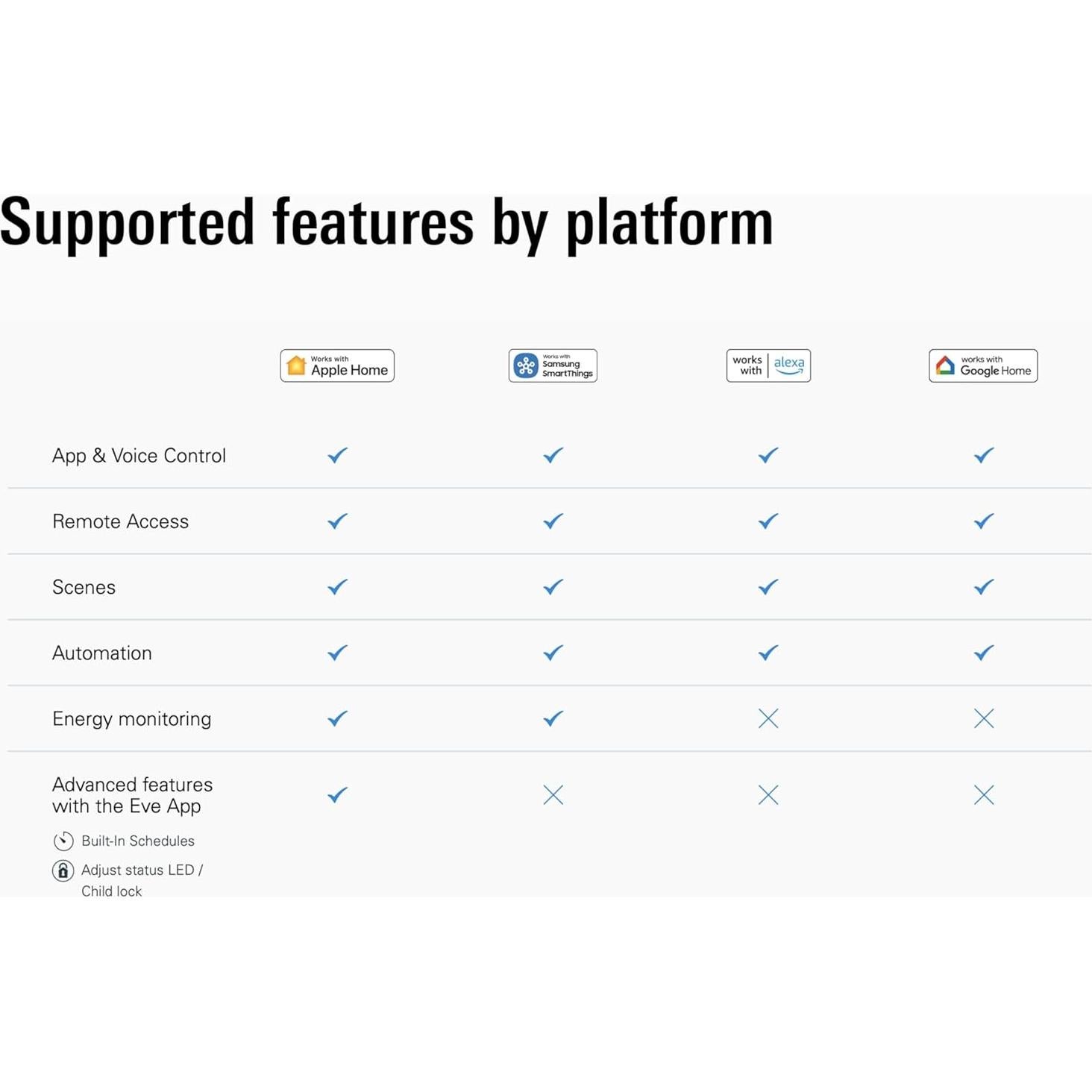Select the Remote Access row label
The image size is (1092, 1092).
coord(121,521)
